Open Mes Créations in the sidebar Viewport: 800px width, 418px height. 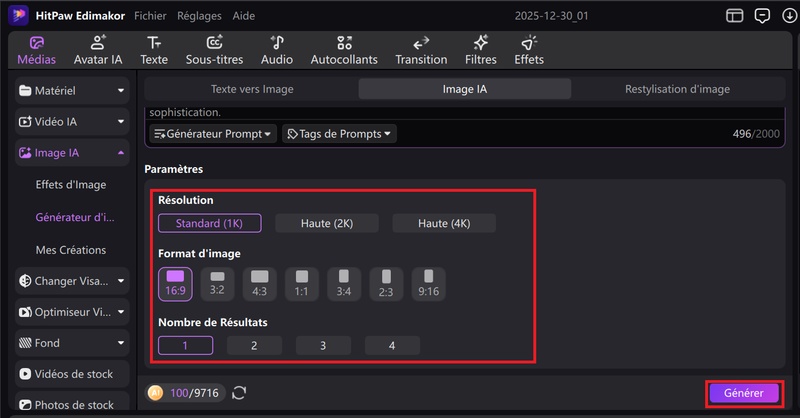coord(70,250)
